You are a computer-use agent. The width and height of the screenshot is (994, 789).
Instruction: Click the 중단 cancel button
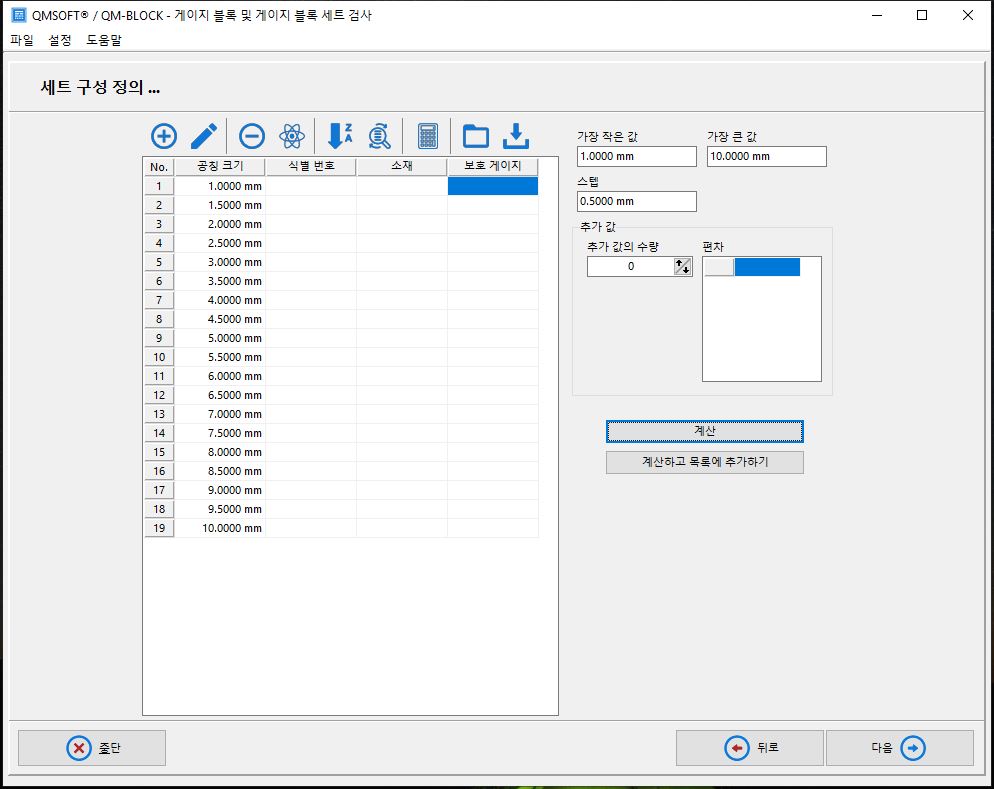(x=92, y=748)
